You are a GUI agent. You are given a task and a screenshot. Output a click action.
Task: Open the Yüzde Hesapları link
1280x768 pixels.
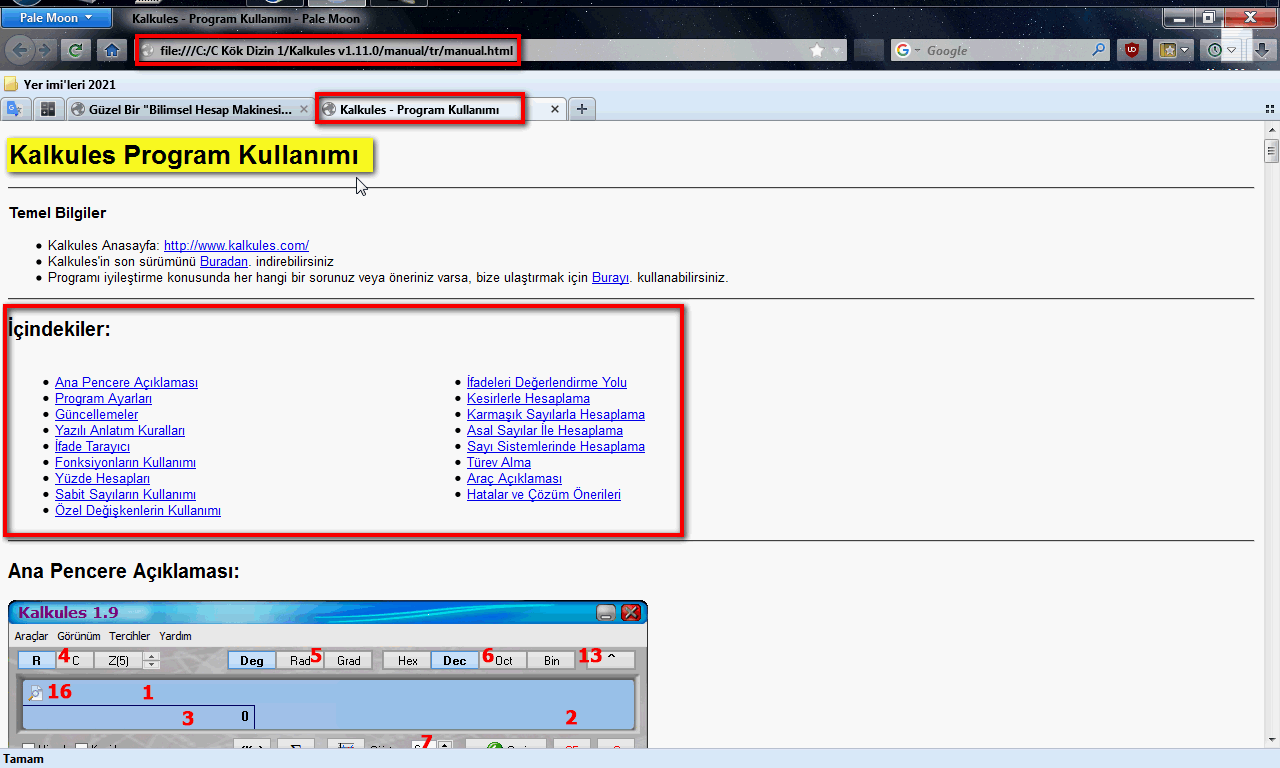tap(102, 478)
